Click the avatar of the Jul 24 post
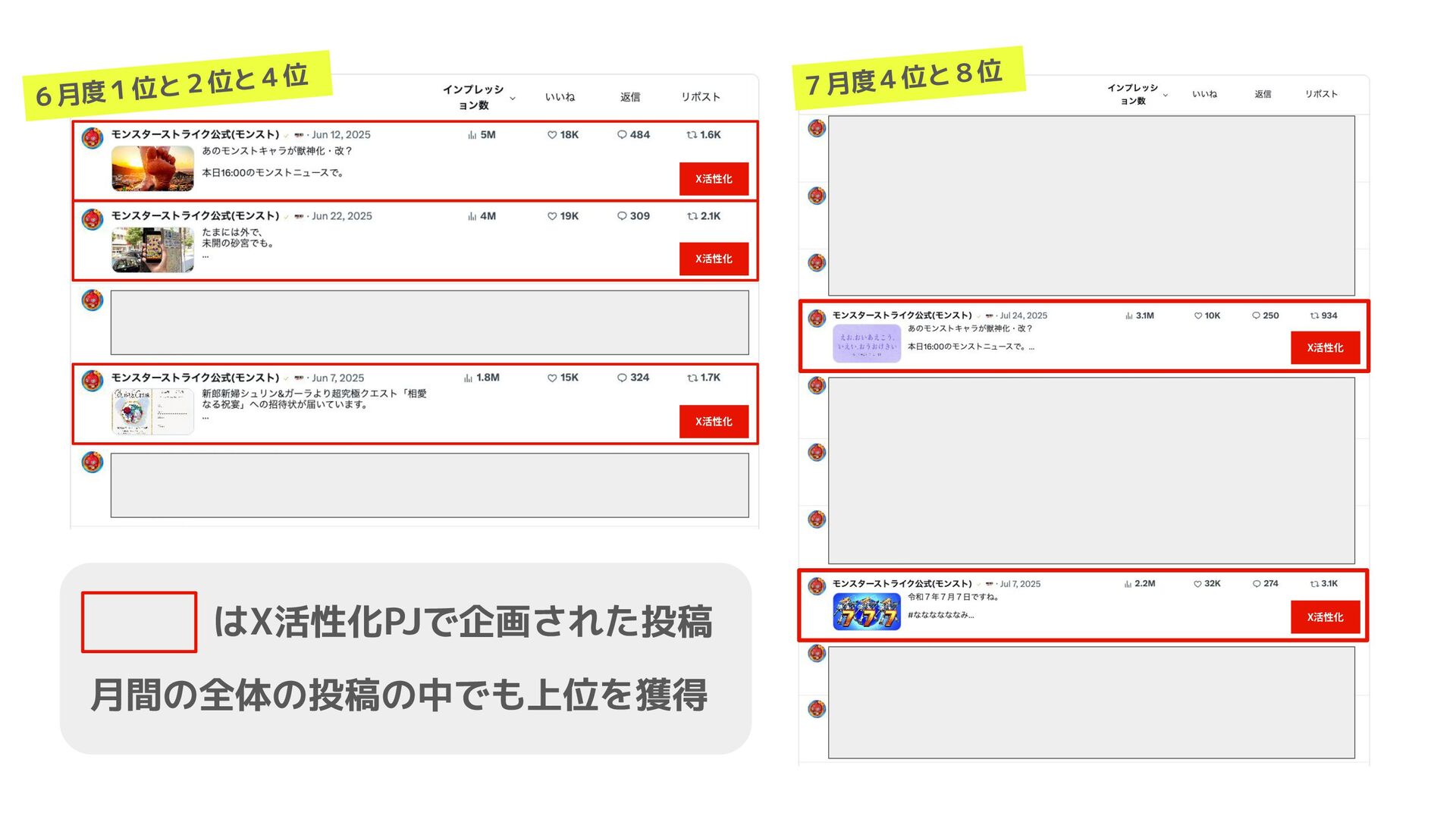1456x819 pixels. coord(817,318)
